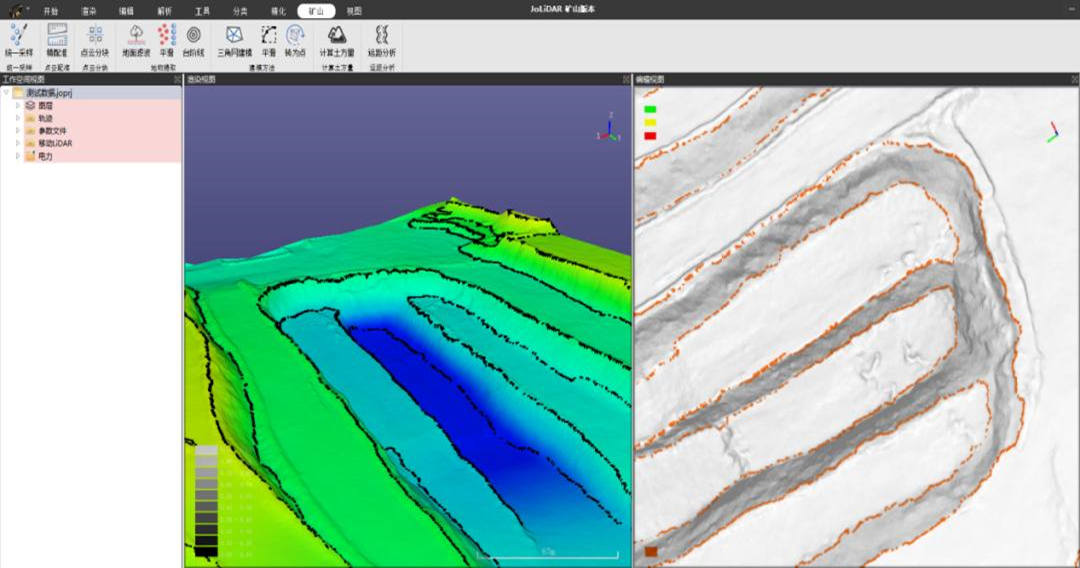Open the 点云分块 point cloud tiling tool

tap(94, 36)
